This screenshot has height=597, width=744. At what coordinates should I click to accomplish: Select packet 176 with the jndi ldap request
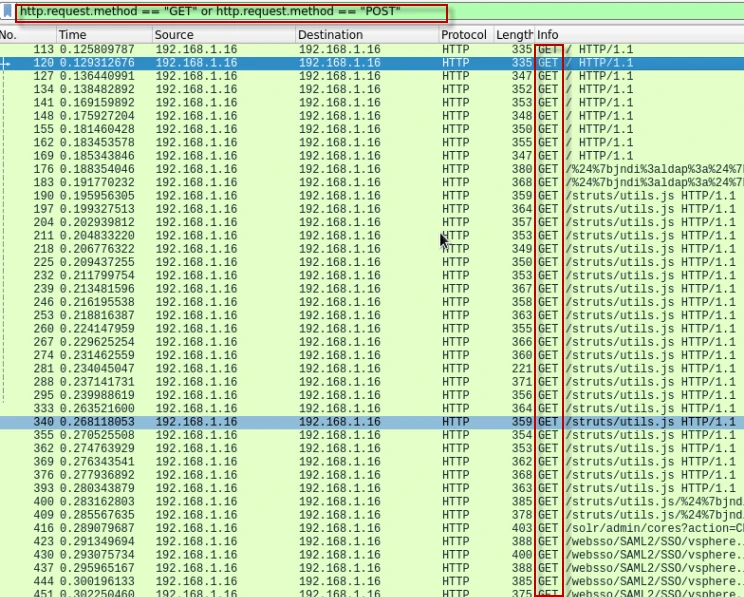(300, 169)
